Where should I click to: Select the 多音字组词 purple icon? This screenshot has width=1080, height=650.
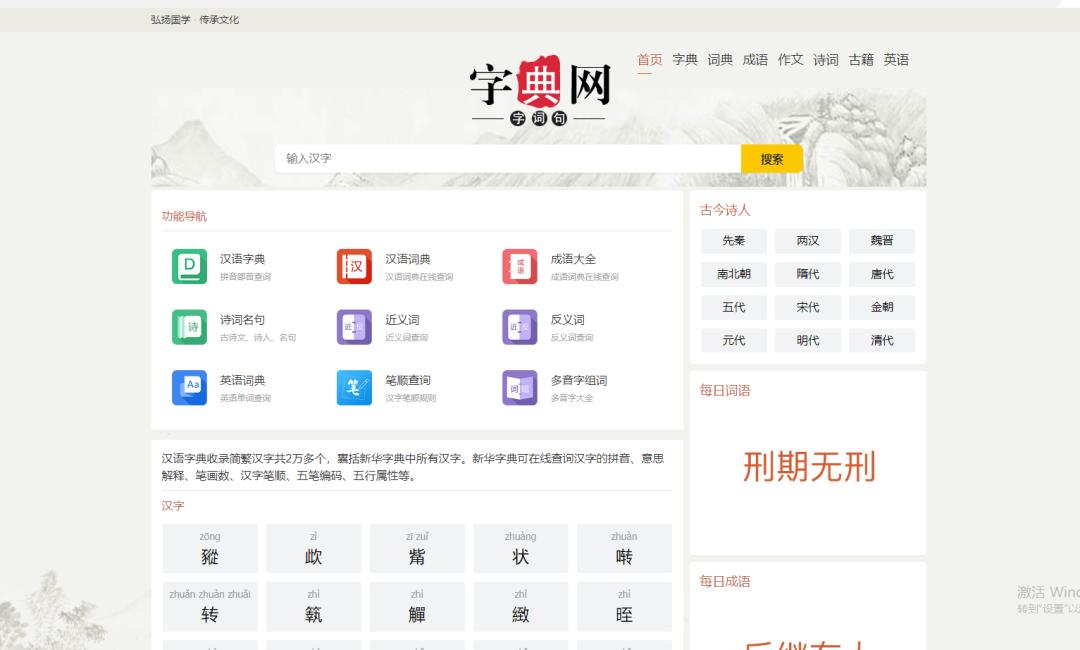(x=519, y=387)
